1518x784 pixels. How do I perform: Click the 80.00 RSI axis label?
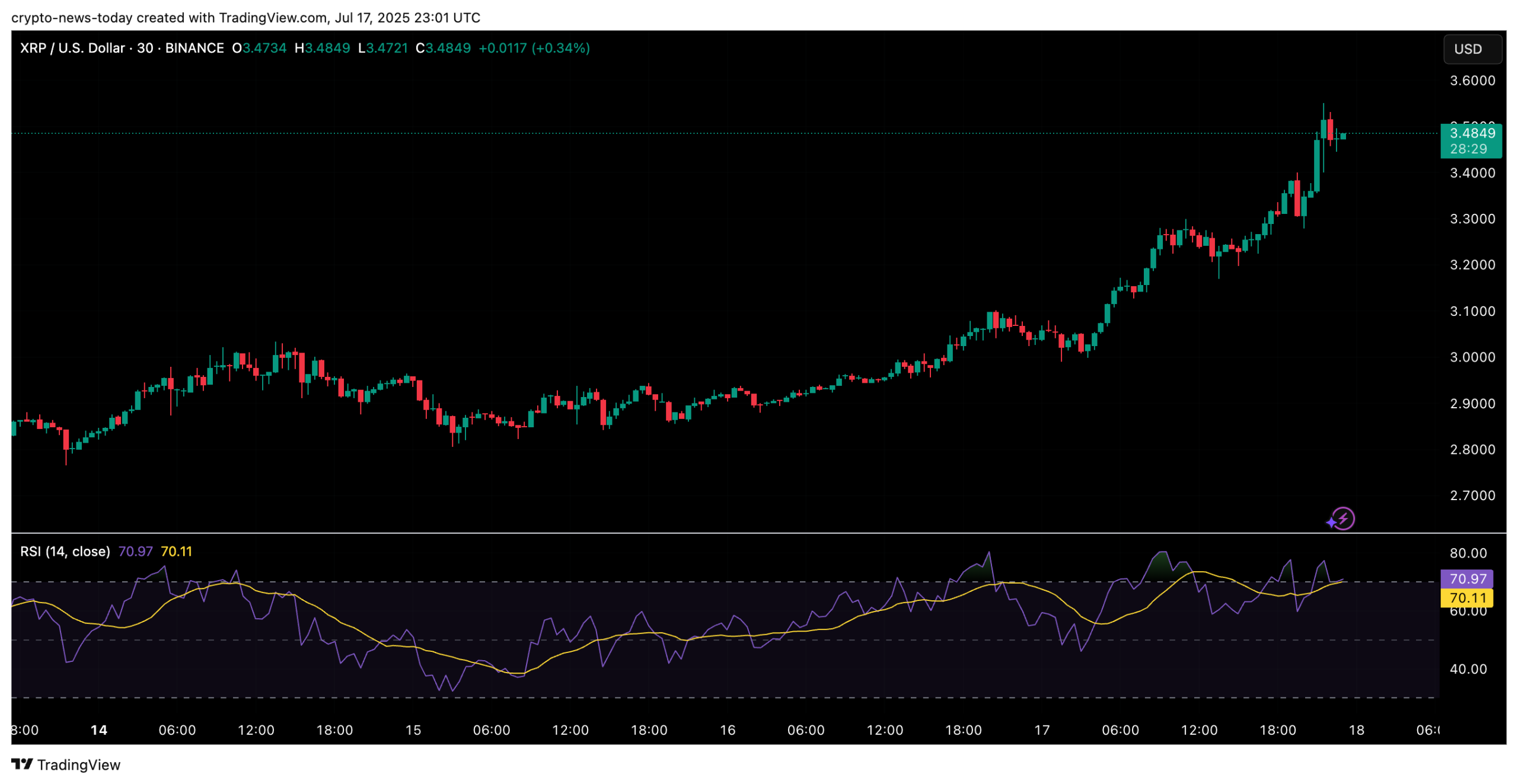coord(1468,553)
